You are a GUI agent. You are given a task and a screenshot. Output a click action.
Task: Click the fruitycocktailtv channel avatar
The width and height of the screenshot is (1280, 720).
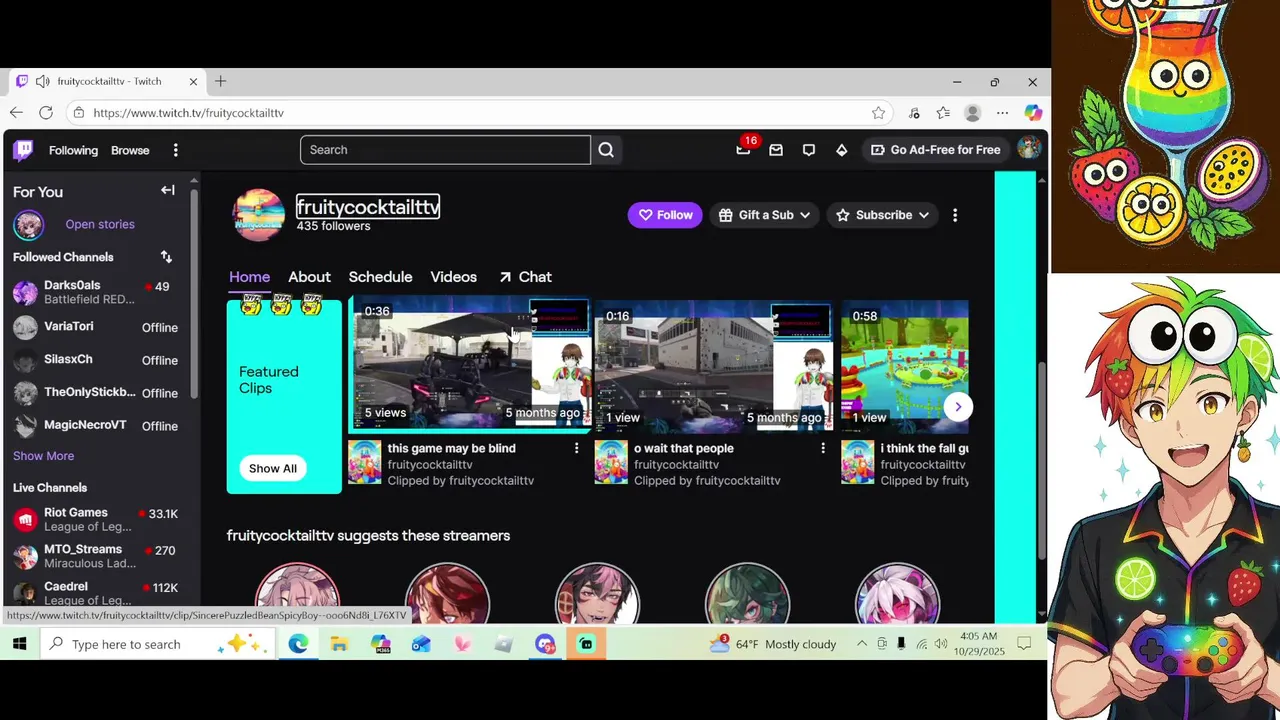coord(259,215)
